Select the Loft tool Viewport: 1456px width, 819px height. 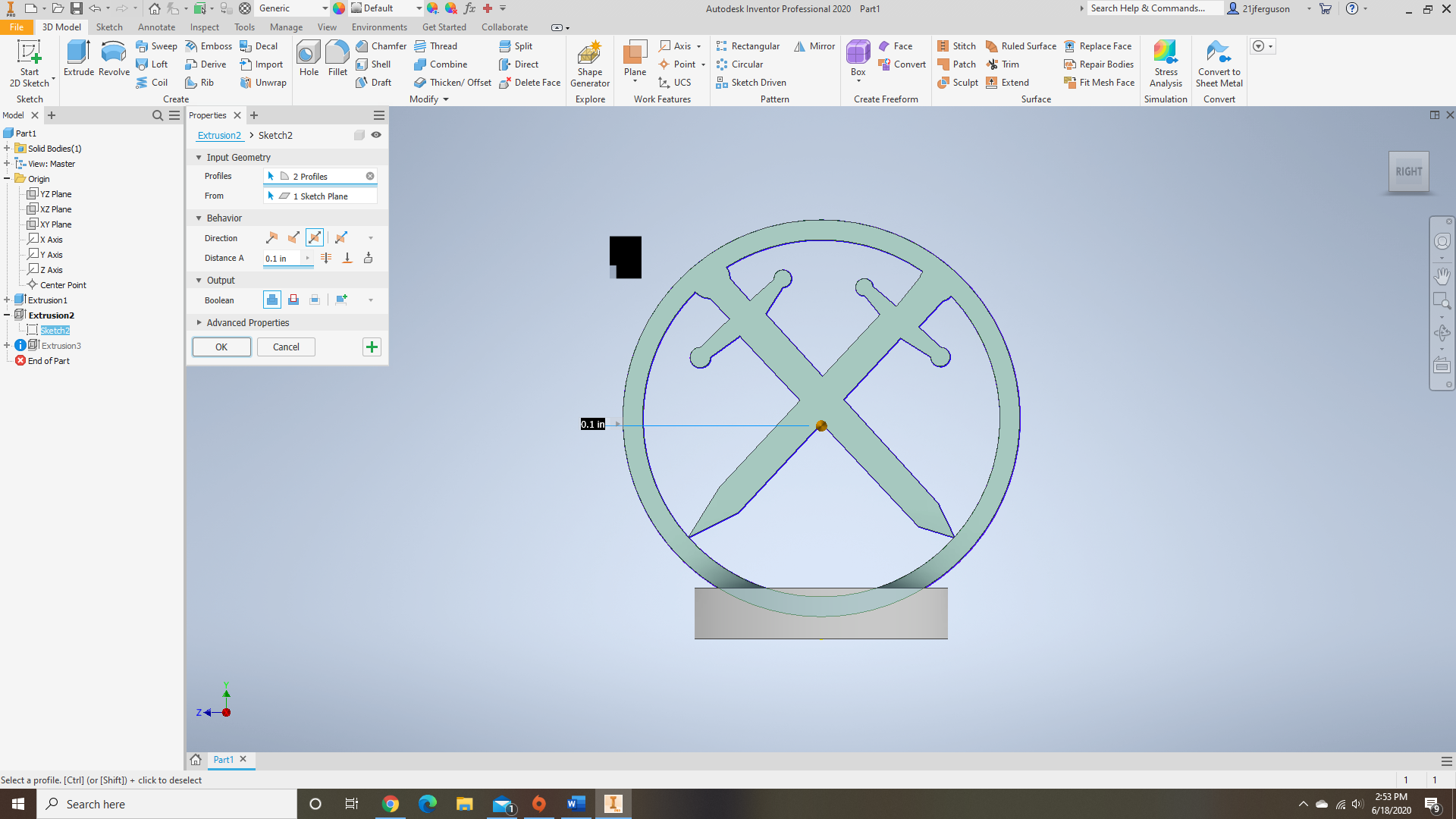[x=152, y=64]
